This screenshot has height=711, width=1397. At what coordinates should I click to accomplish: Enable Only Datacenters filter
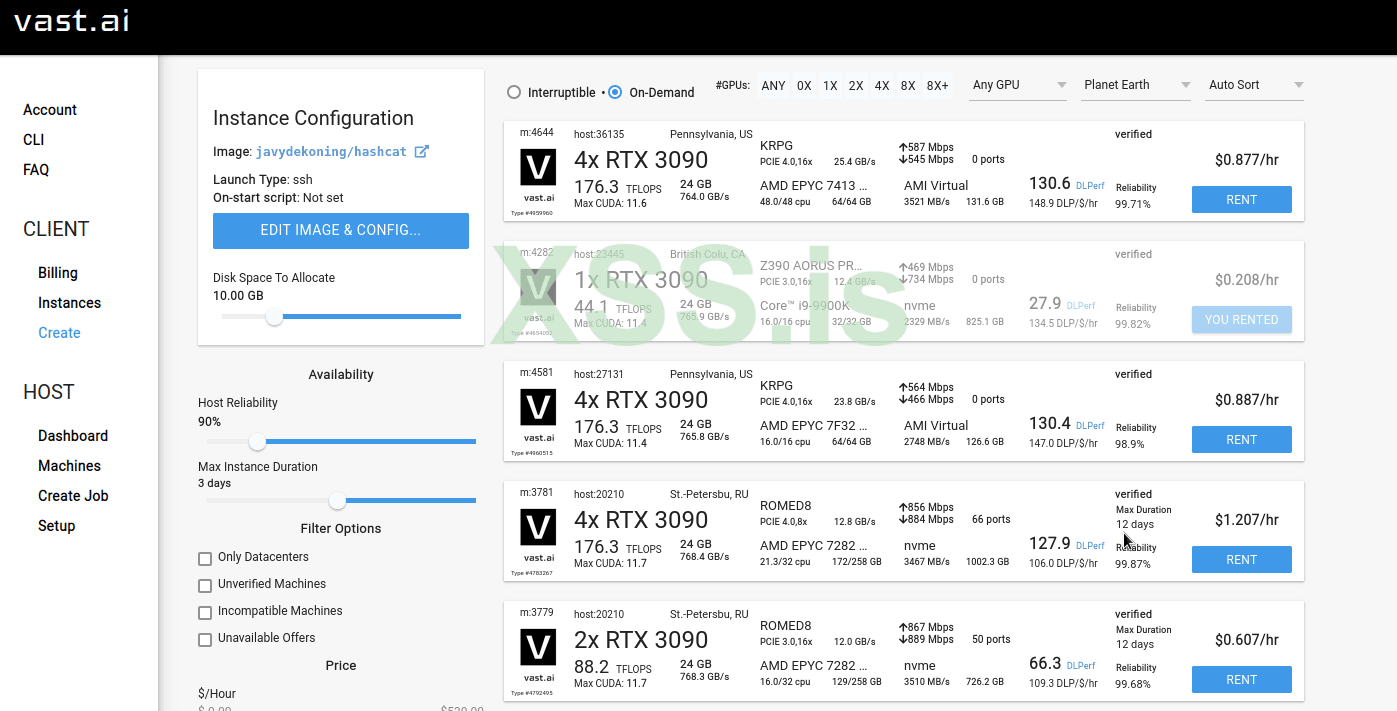point(205,558)
